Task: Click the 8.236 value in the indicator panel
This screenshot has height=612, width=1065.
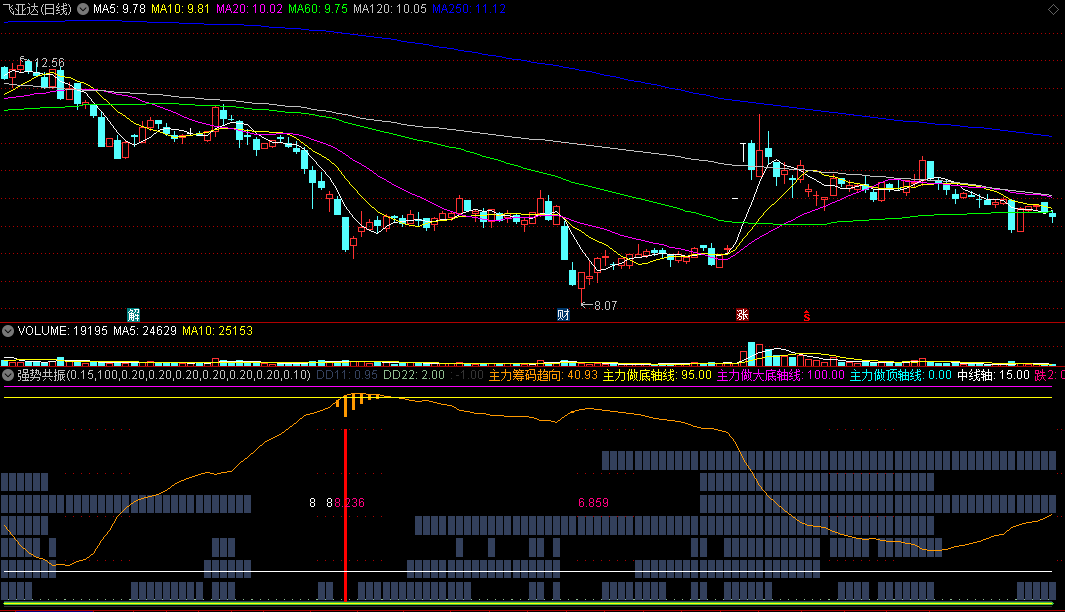Action: tap(349, 503)
